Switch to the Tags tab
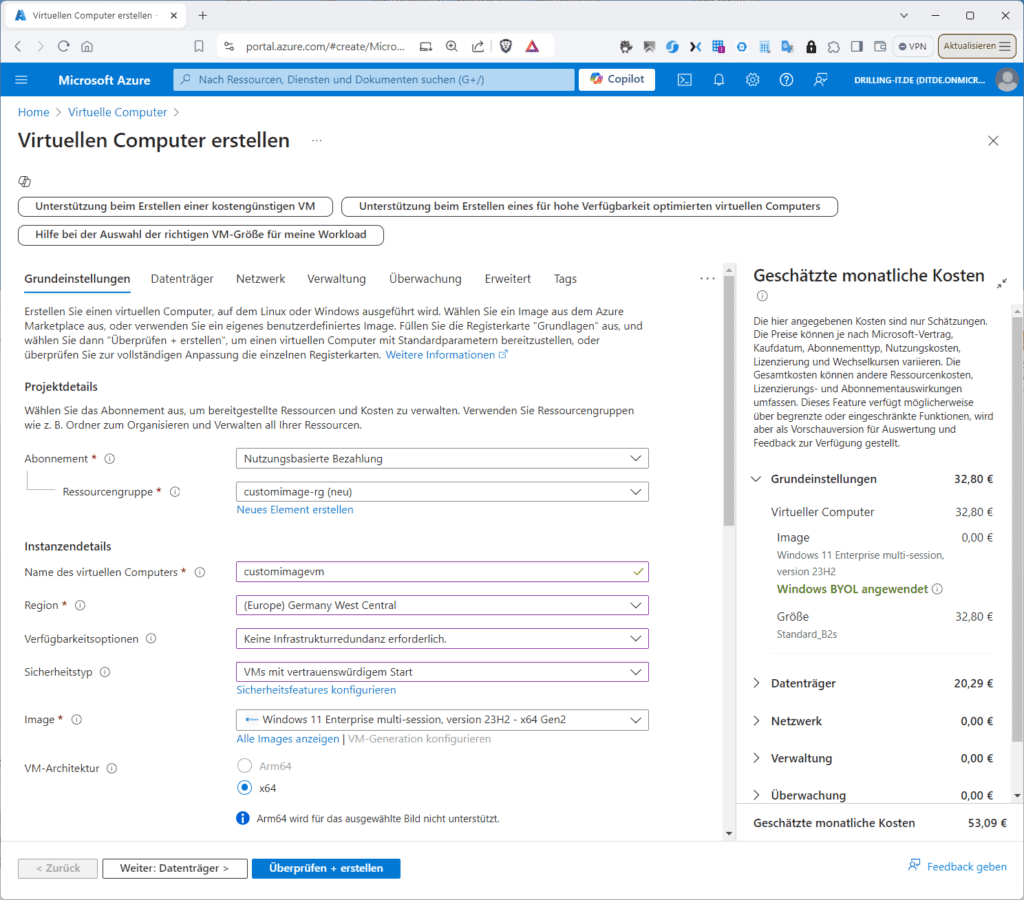This screenshot has width=1024, height=900. tap(565, 279)
